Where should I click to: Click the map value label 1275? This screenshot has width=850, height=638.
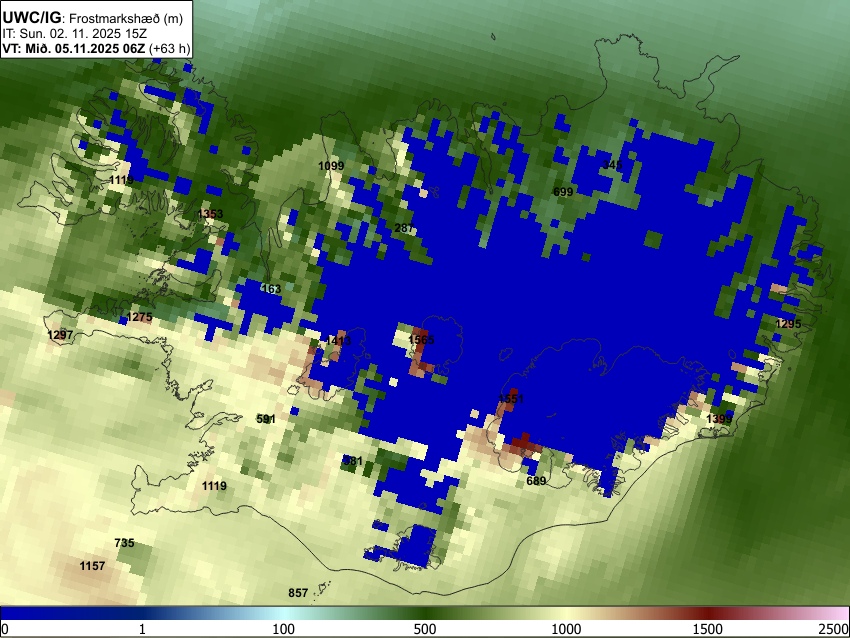click(x=139, y=317)
